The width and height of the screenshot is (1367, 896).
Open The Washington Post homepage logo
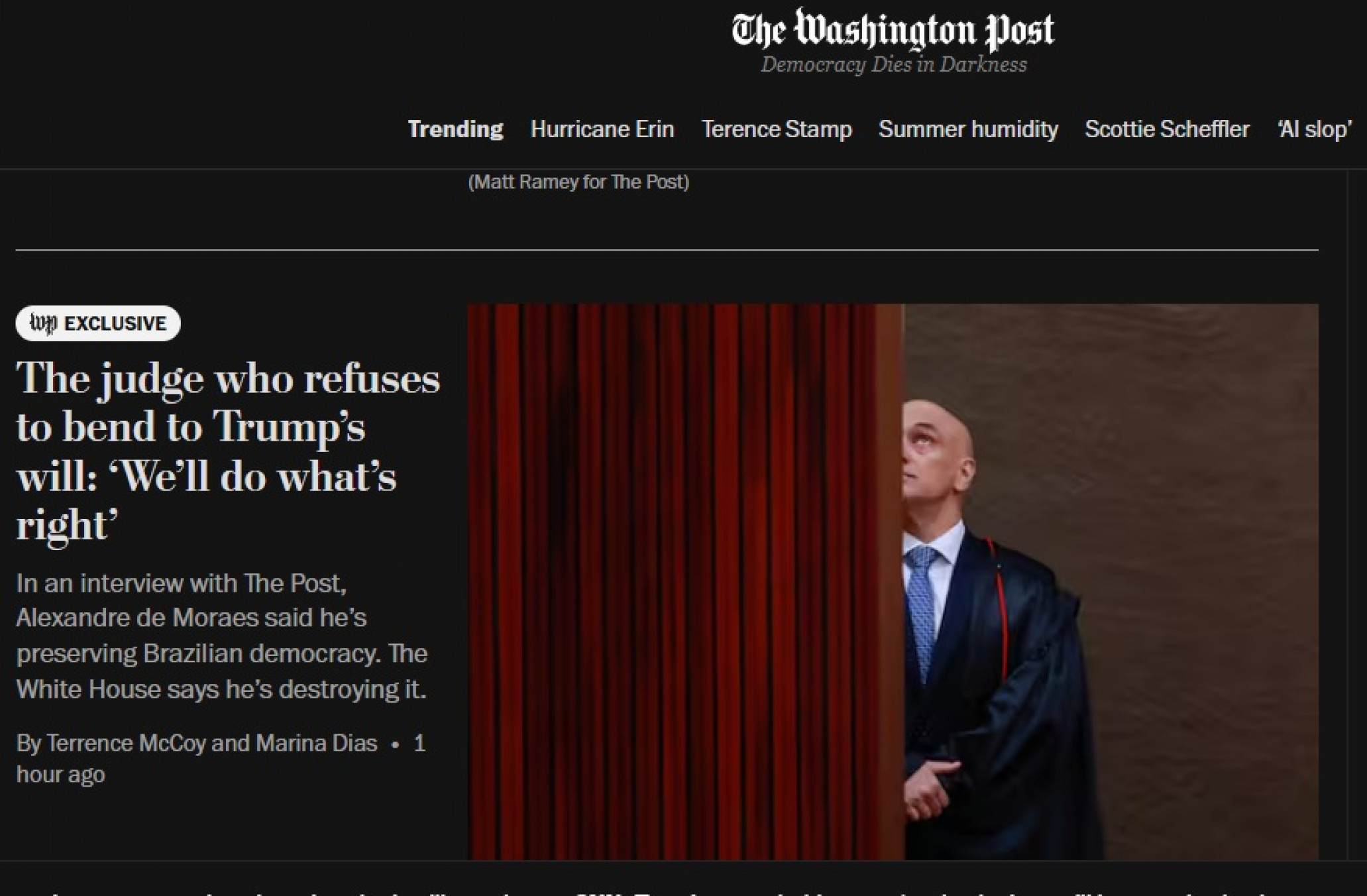893,30
